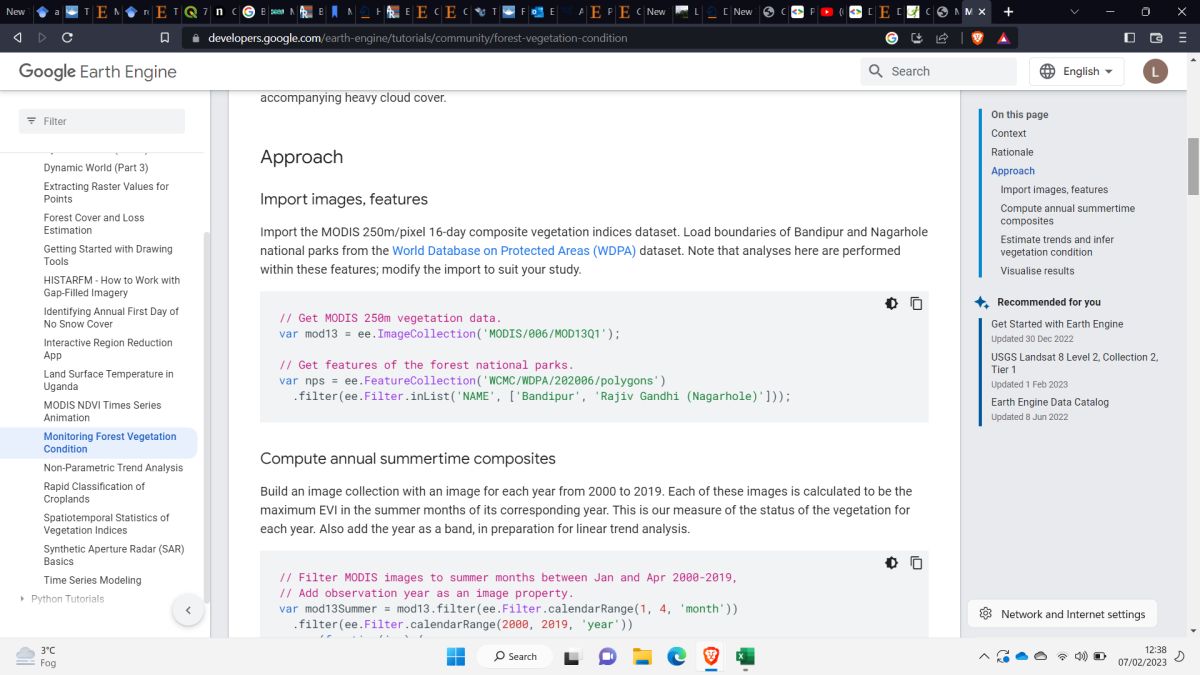Open Dynamic World (Part 3) tutorial

tap(96, 168)
